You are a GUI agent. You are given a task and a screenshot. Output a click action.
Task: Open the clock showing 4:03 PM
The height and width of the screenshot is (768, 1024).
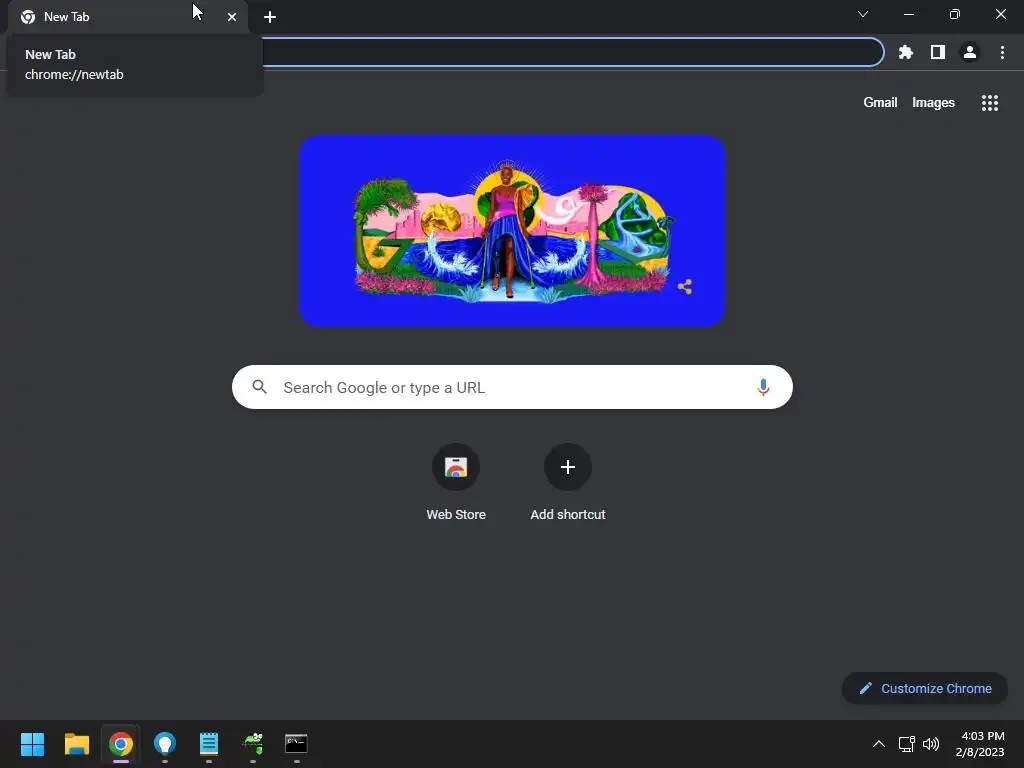coord(980,744)
